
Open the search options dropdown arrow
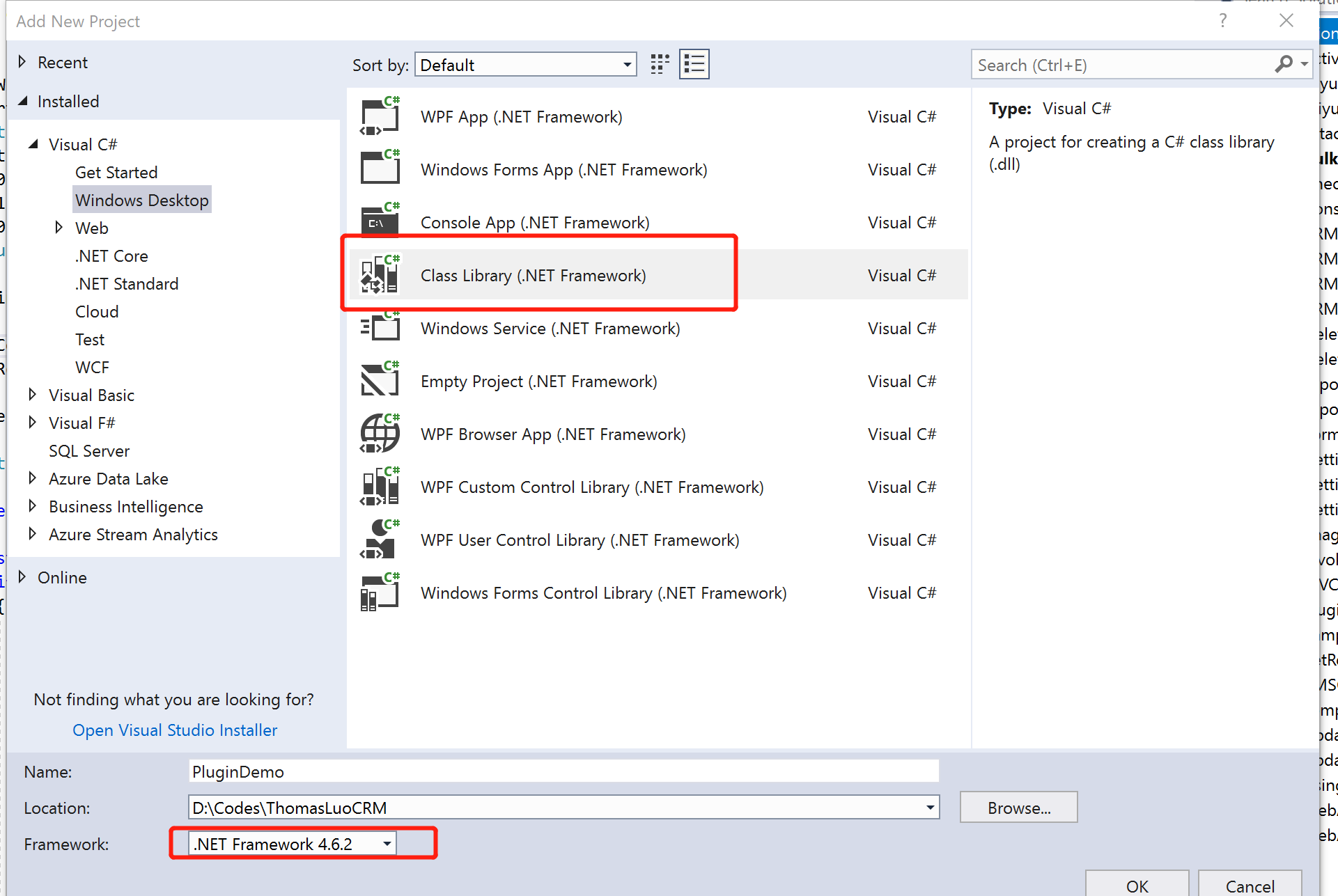pyautogui.click(x=1304, y=64)
